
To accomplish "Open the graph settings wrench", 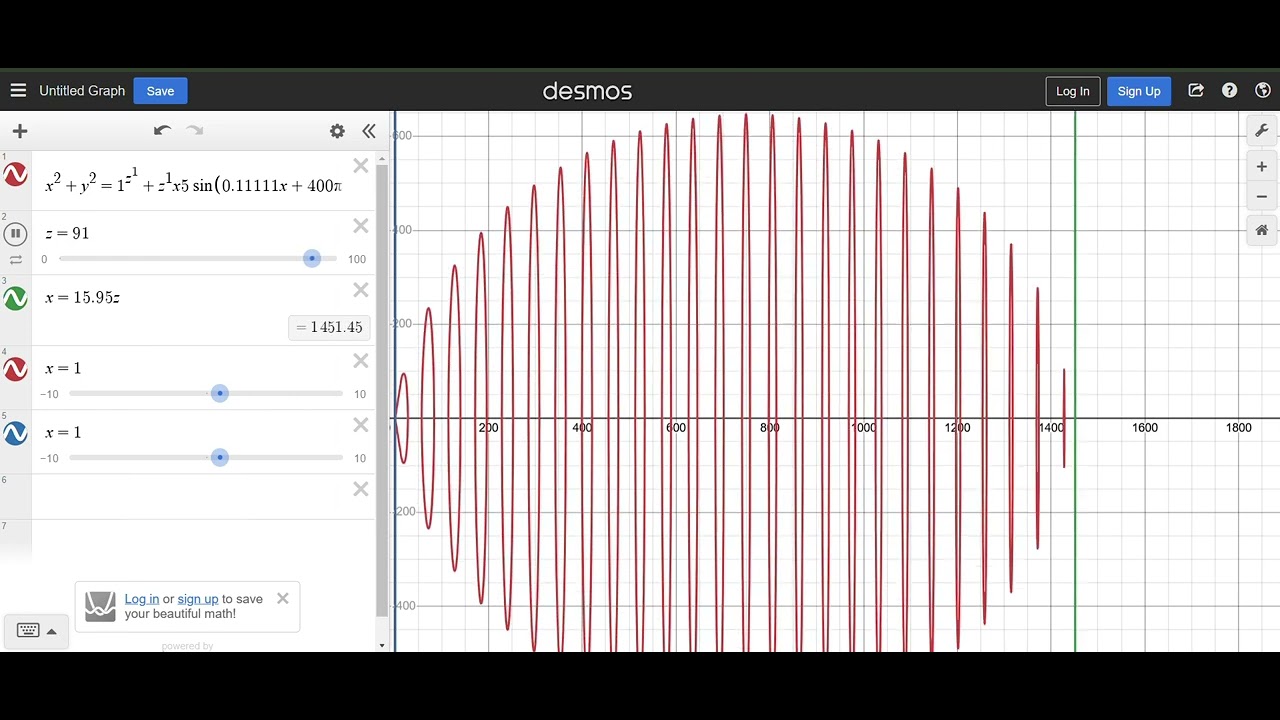I will click(x=1261, y=131).
